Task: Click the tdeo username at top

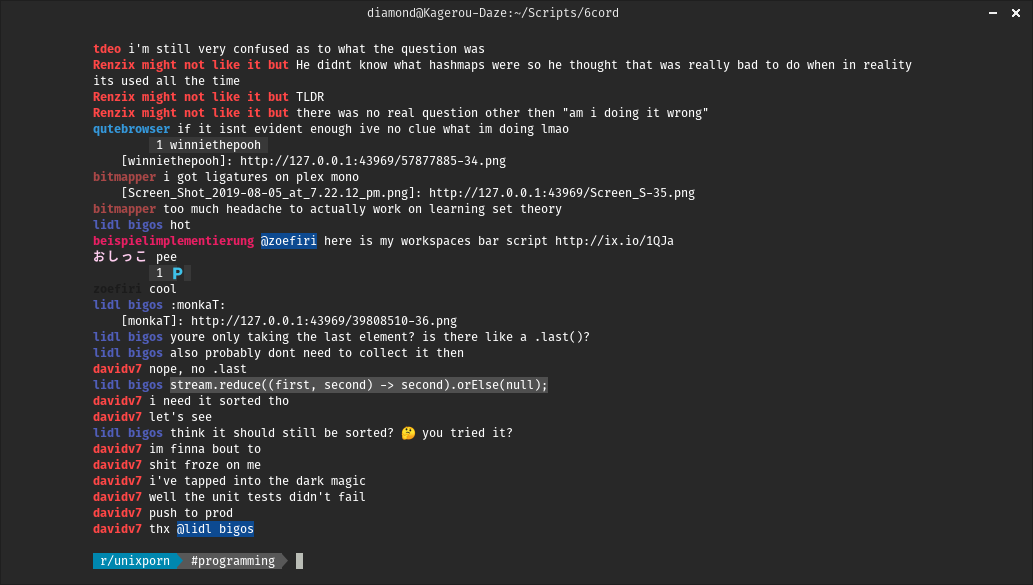Action: [x=107, y=49]
